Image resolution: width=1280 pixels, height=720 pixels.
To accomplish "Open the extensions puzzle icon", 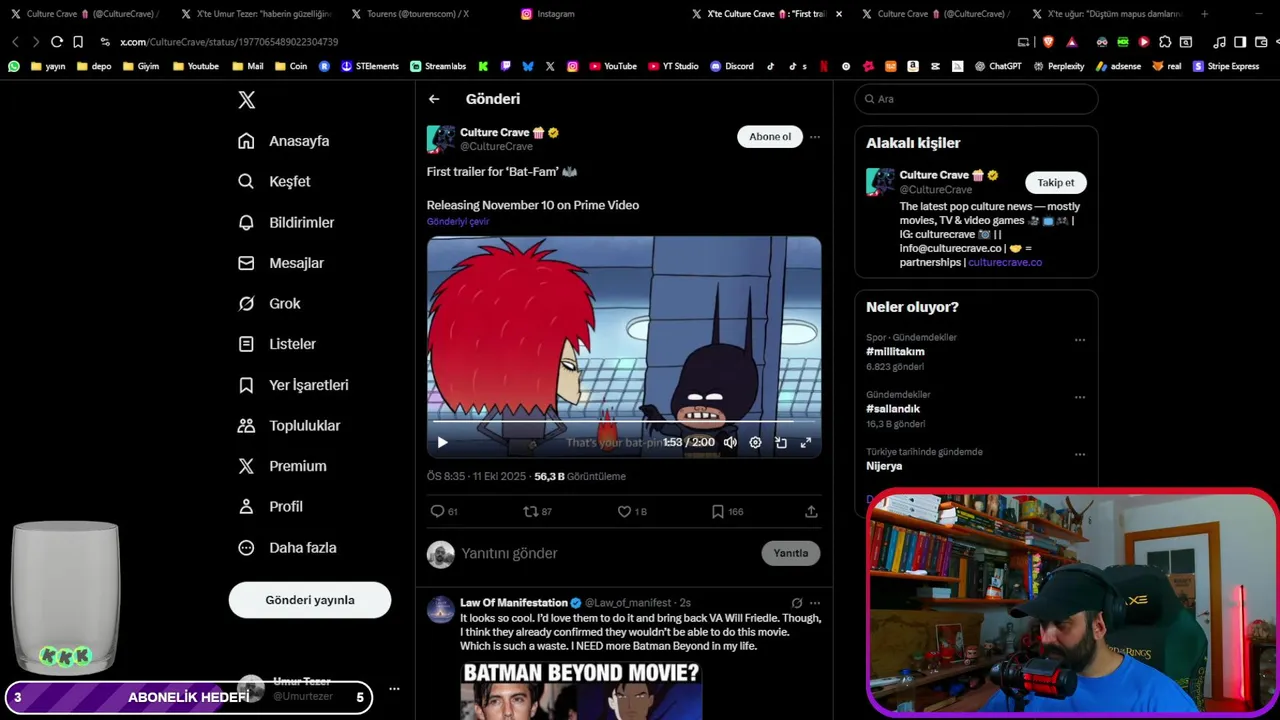I will click(1165, 42).
